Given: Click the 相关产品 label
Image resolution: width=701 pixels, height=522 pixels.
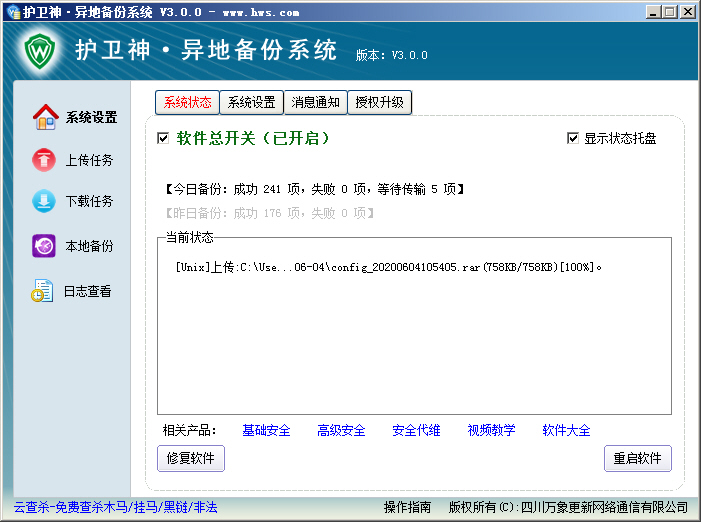Looking at the screenshot, I should [x=190, y=430].
